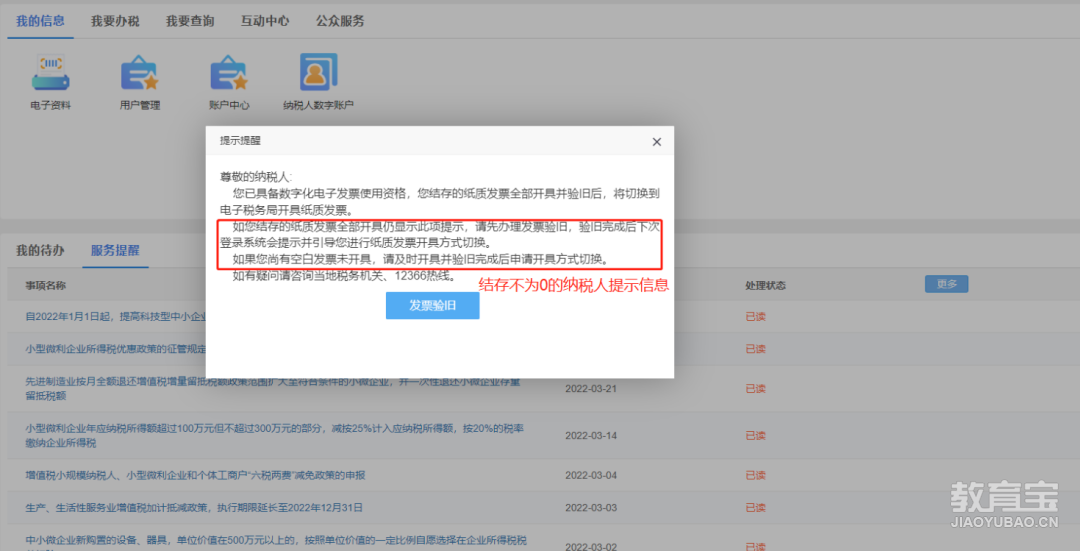Click the date 2022-03-21
Viewport: 1080px width, 551px height.
tap(591, 388)
